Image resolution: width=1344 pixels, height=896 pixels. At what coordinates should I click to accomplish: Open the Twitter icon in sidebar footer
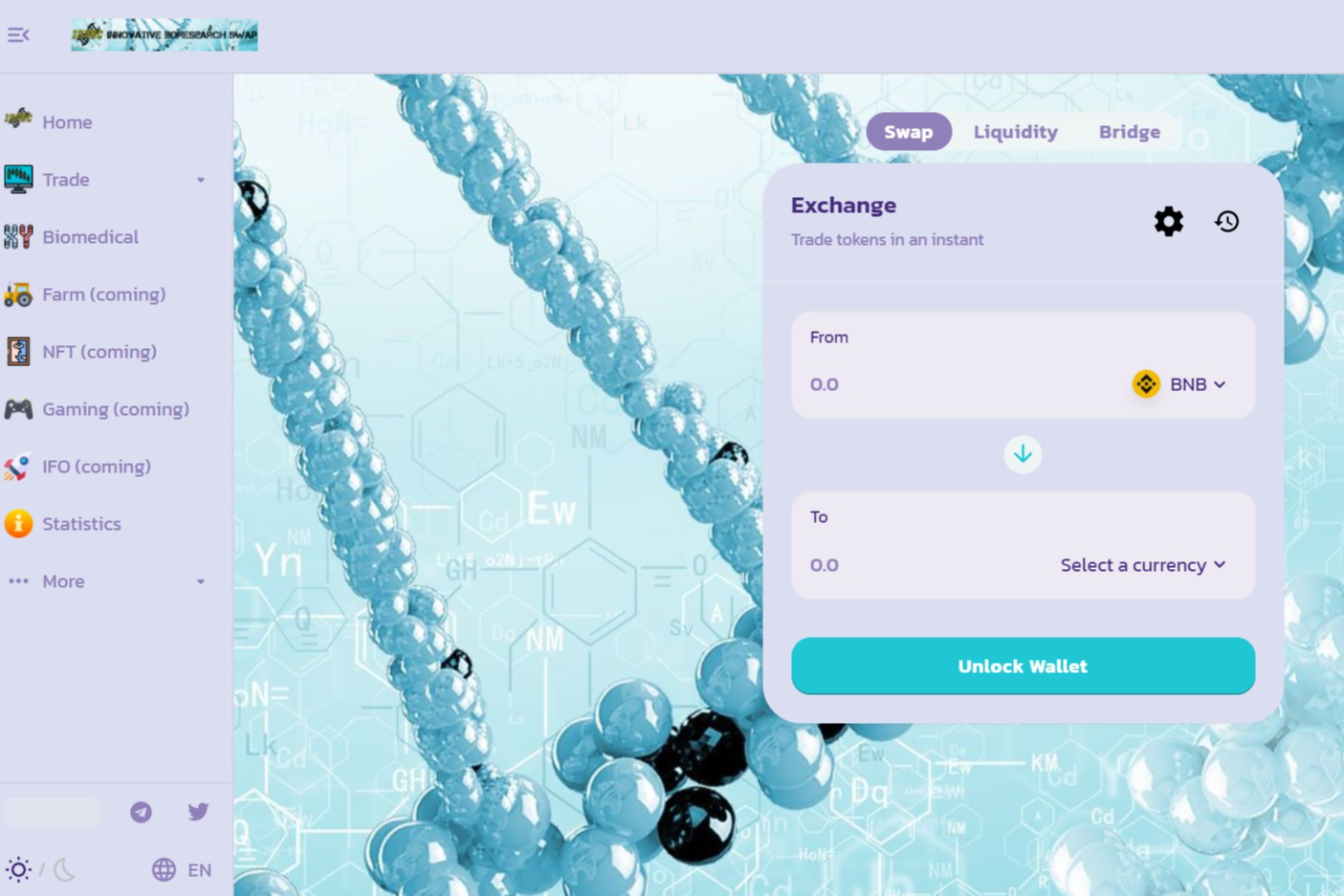click(x=198, y=811)
